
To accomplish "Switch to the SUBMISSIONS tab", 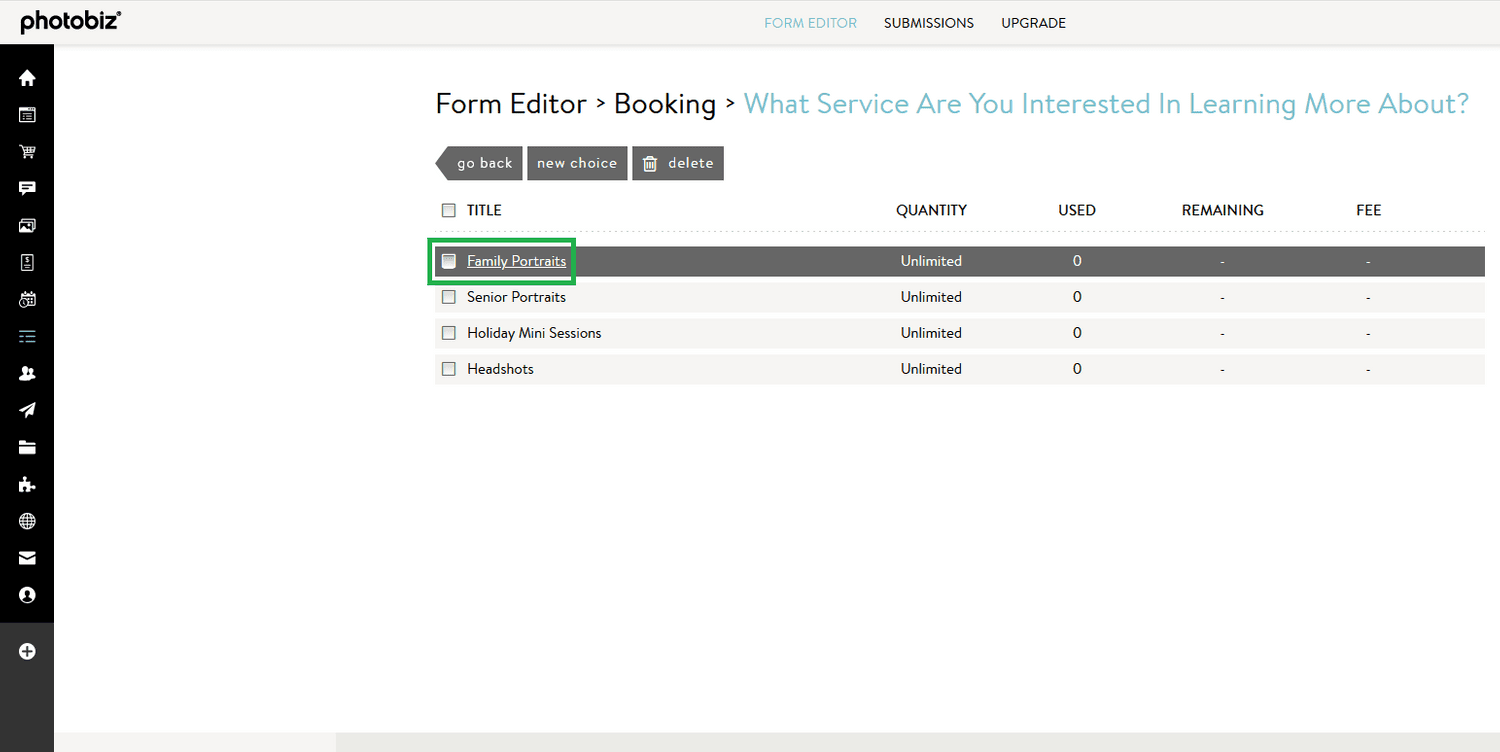I will 928,22.
